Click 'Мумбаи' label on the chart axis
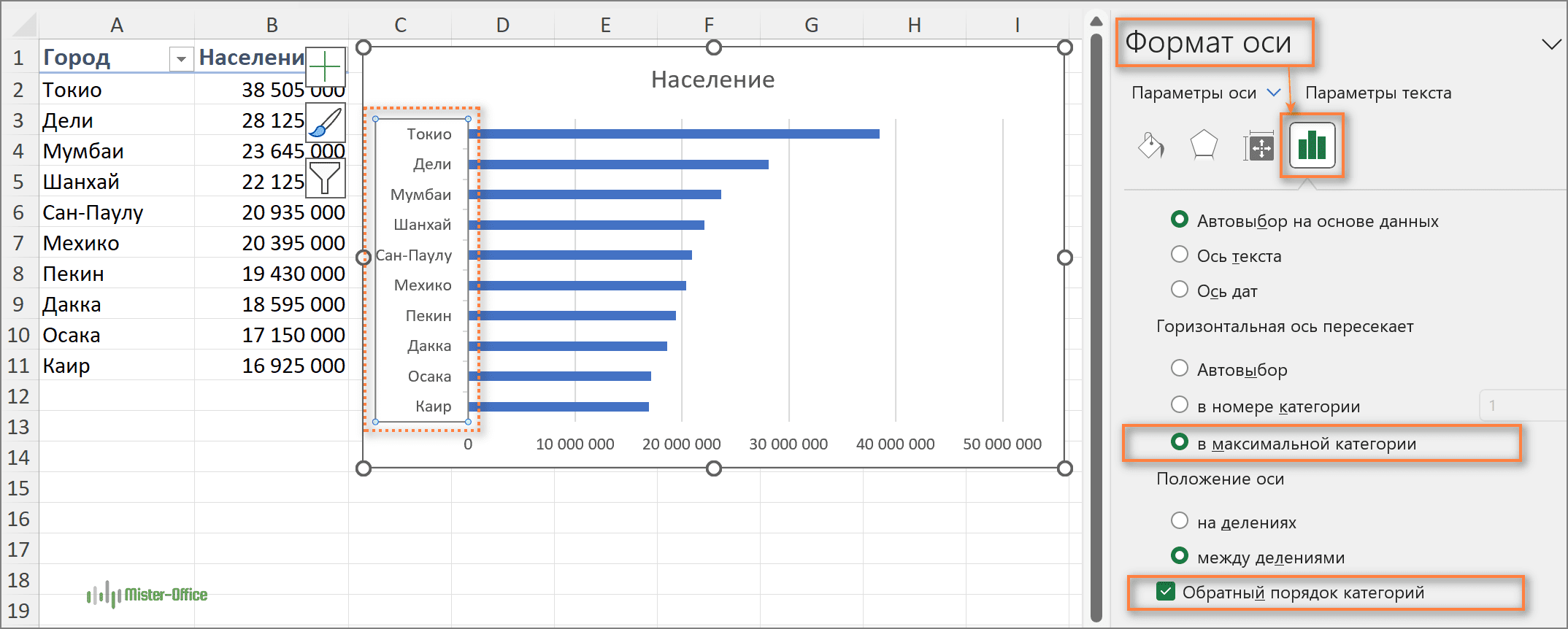The image size is (1568, 629). click(420, 195)
